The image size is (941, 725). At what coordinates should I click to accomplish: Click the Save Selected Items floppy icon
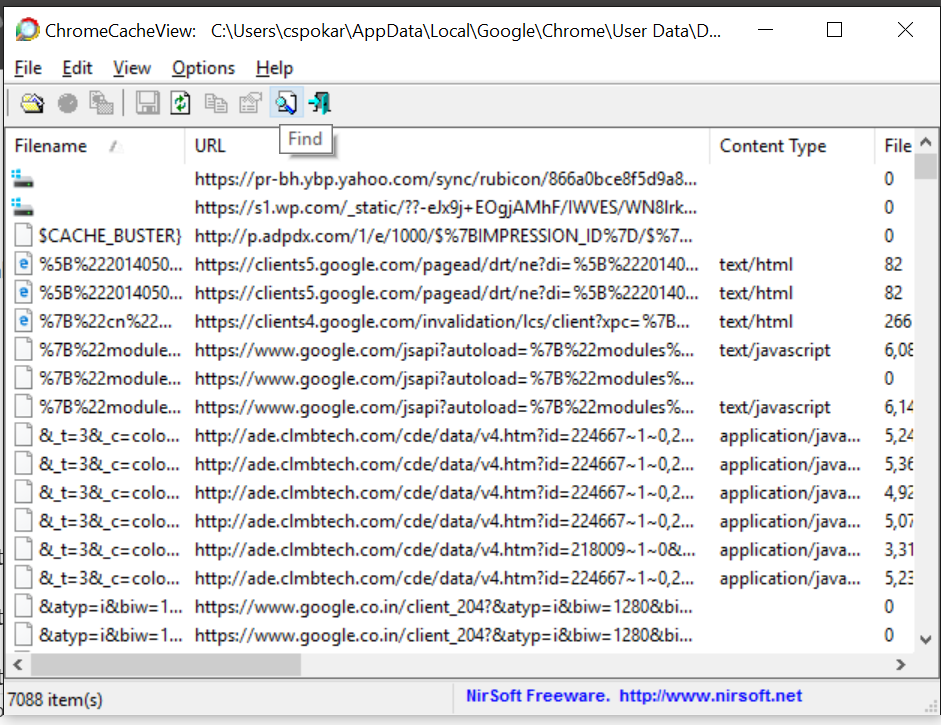pyautogui.click(x=147, y=103)
